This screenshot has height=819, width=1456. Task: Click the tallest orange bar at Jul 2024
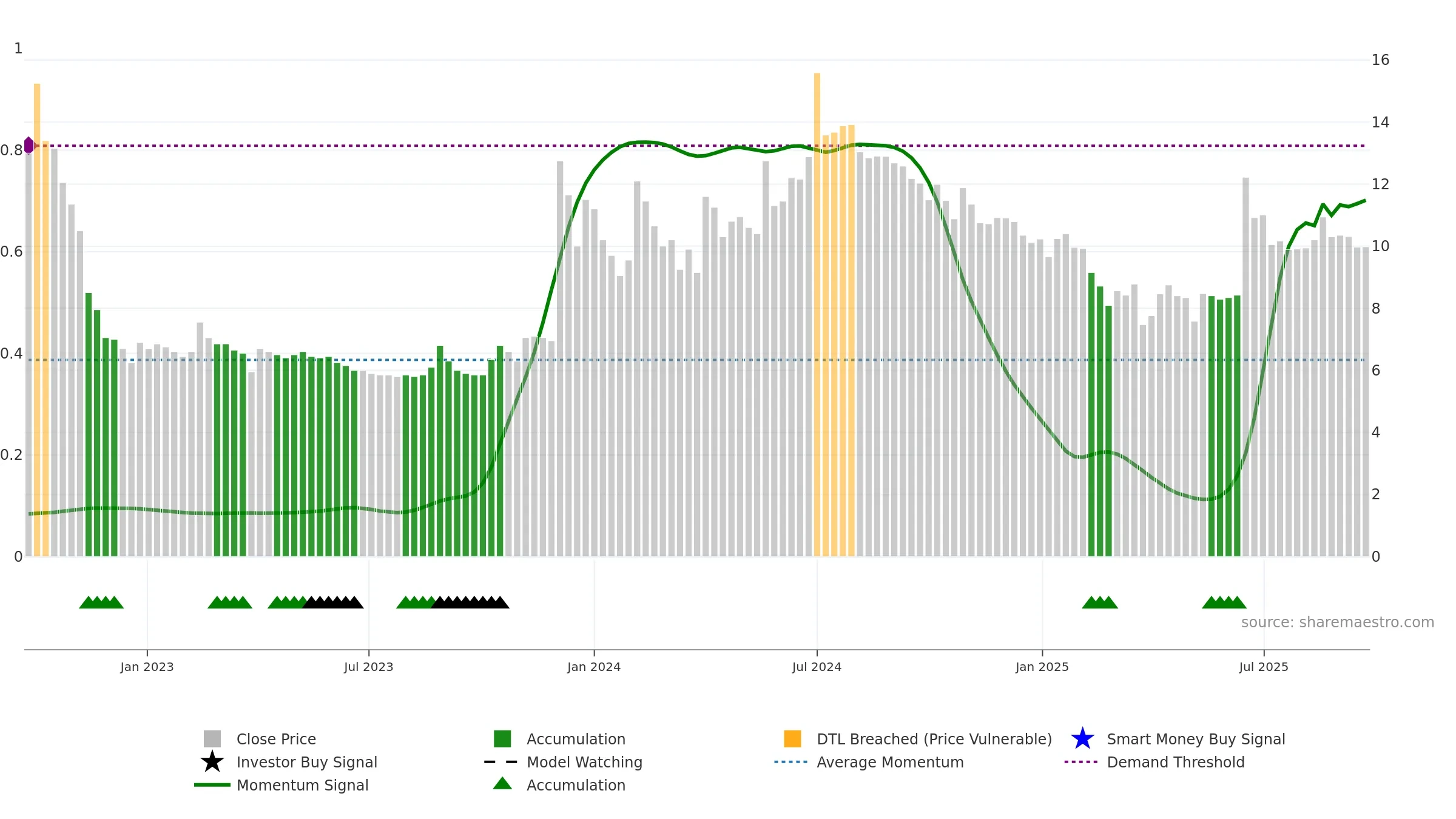click(x=817, y=314)
